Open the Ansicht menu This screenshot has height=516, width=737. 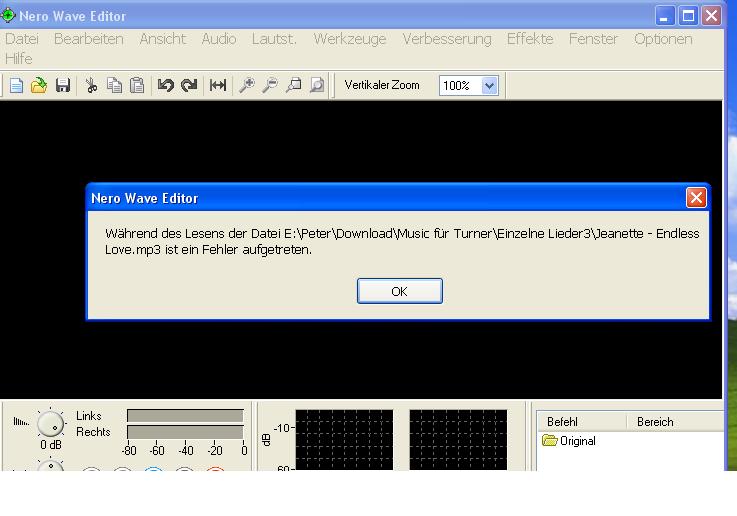(163, 39)
